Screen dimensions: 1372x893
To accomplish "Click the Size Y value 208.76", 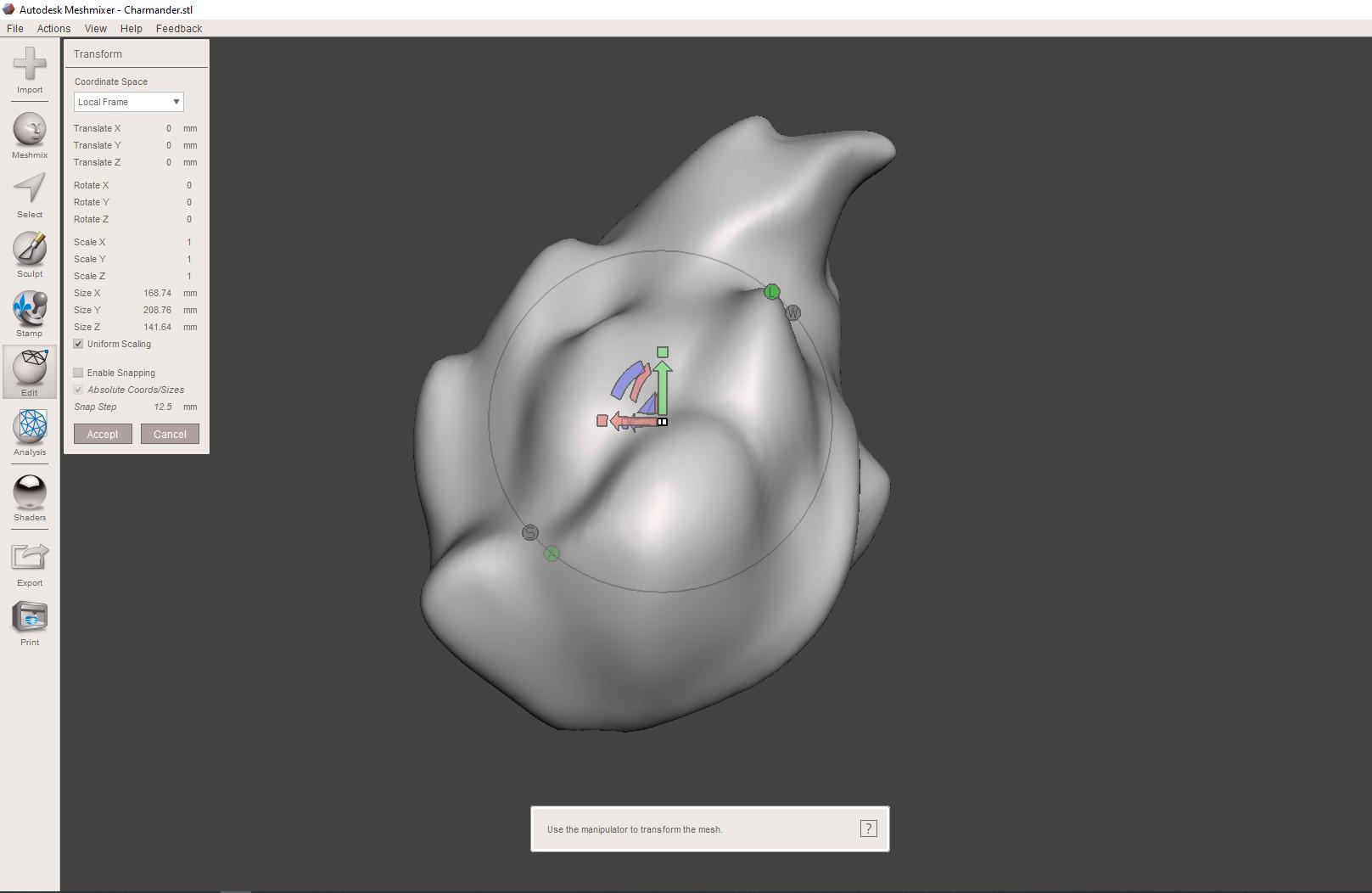I will pos(157,310).
